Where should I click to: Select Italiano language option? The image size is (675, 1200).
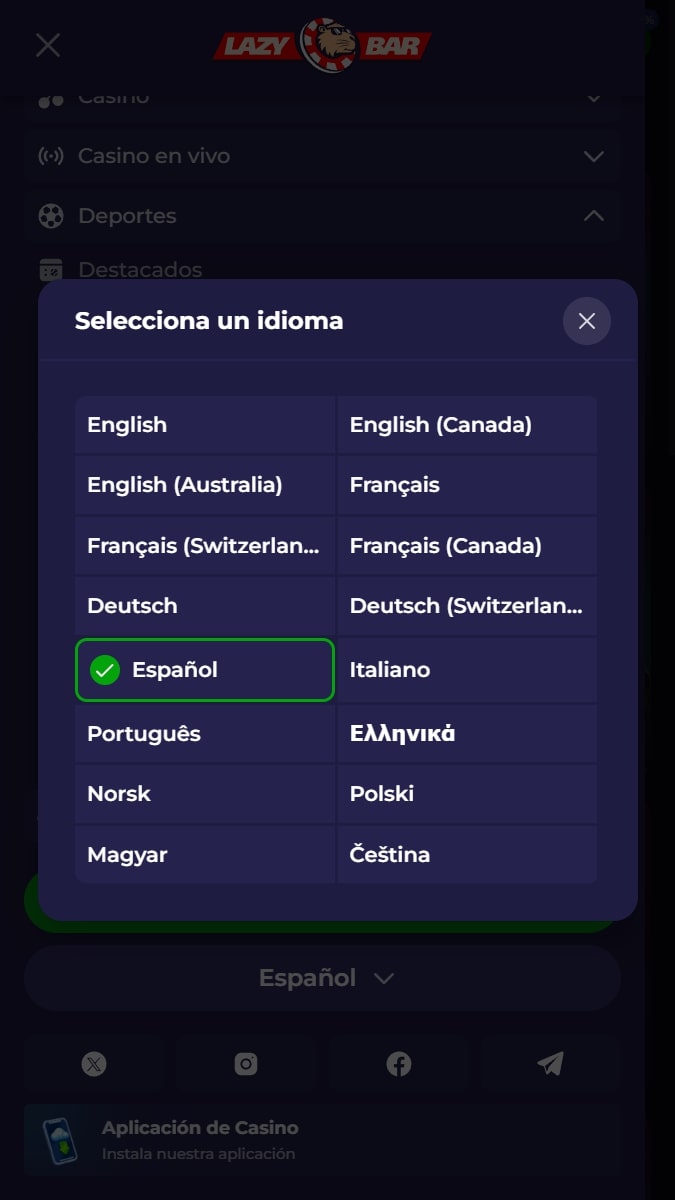click(467, 670)
